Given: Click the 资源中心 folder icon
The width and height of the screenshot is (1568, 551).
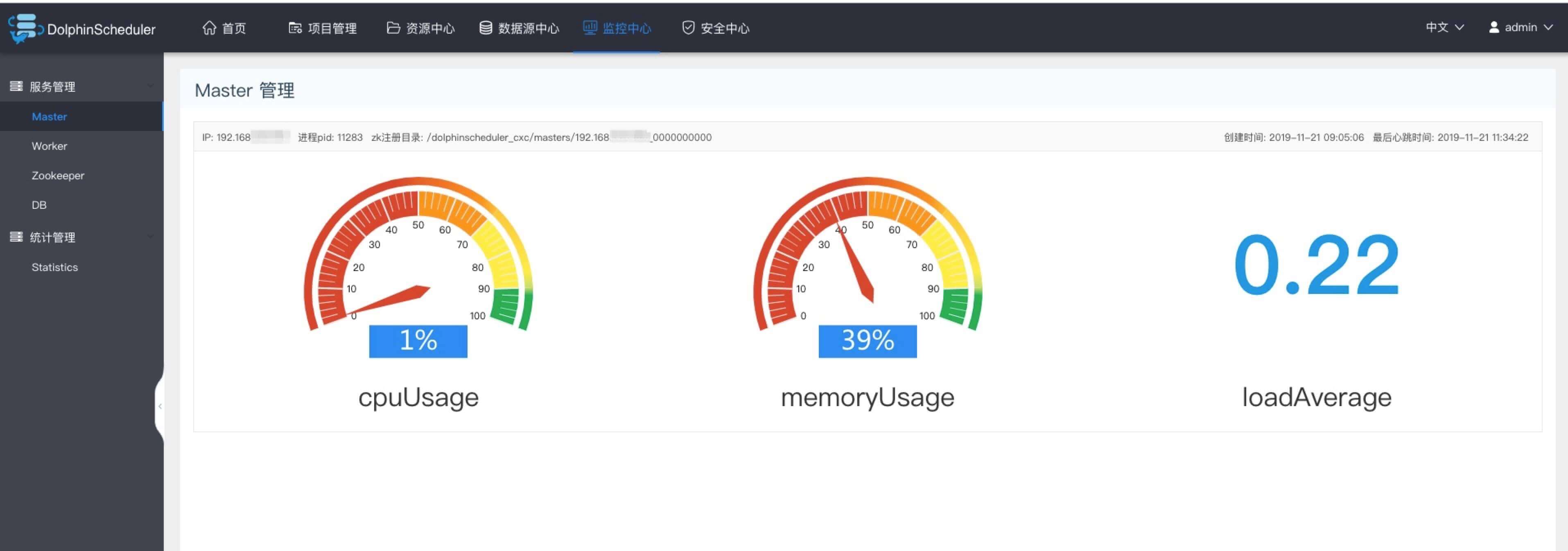Looking at the screenshot, I should tap(393, 28).
